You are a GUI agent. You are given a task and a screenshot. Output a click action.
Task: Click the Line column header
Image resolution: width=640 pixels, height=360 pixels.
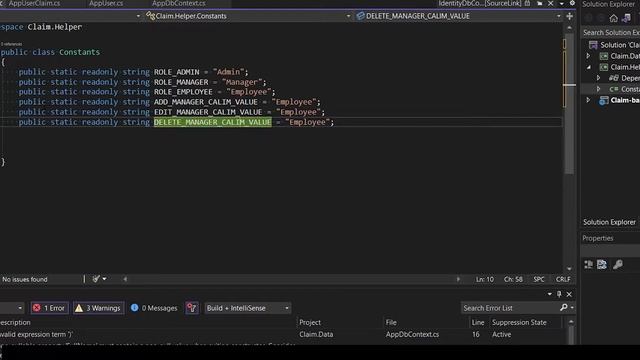point(478,322)
